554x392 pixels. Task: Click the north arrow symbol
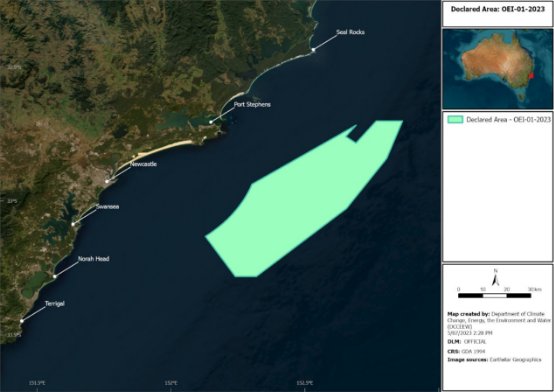click(x=495, y=277)
